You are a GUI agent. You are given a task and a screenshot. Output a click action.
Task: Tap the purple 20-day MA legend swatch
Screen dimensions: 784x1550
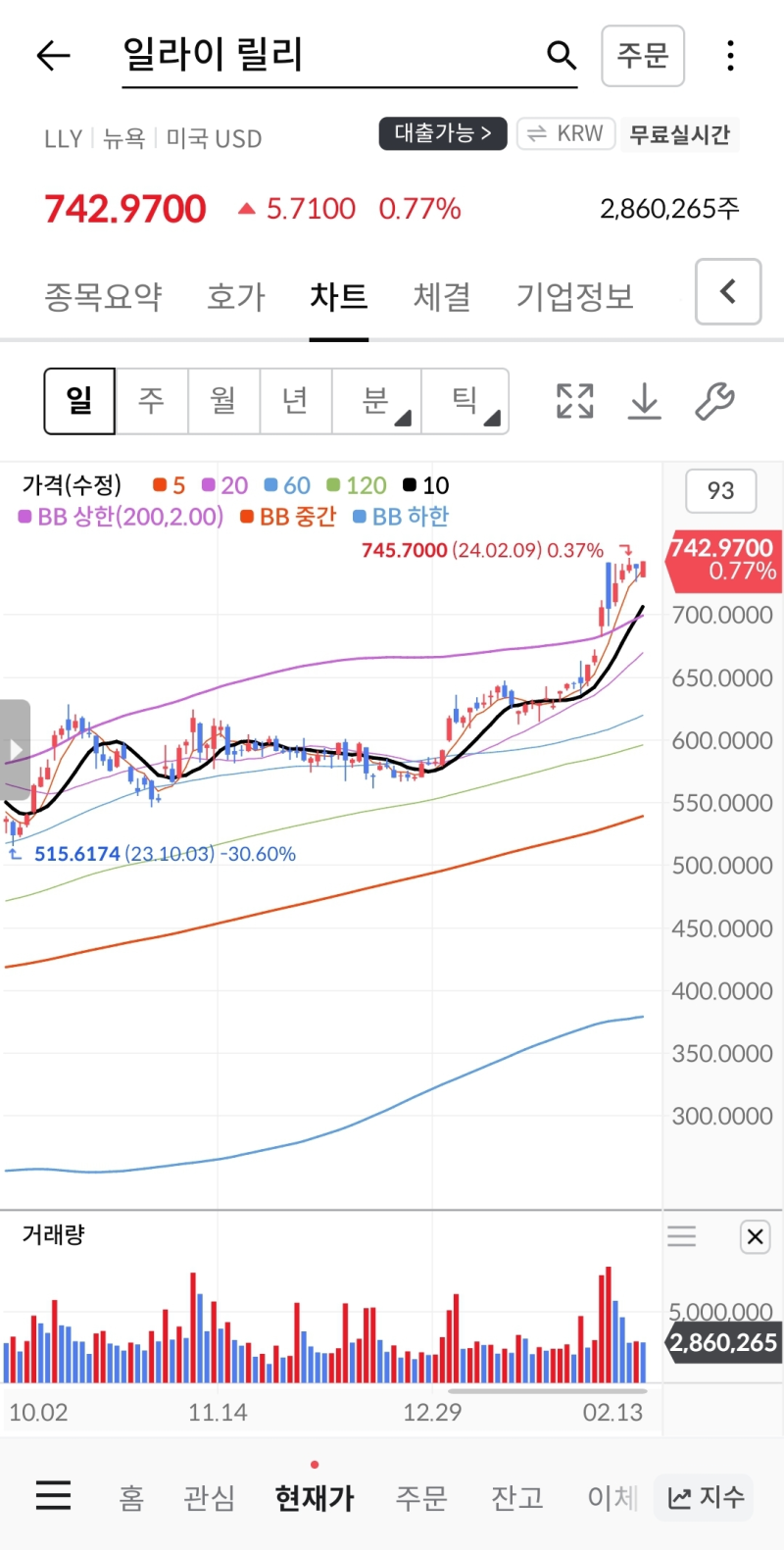[209, 485]
